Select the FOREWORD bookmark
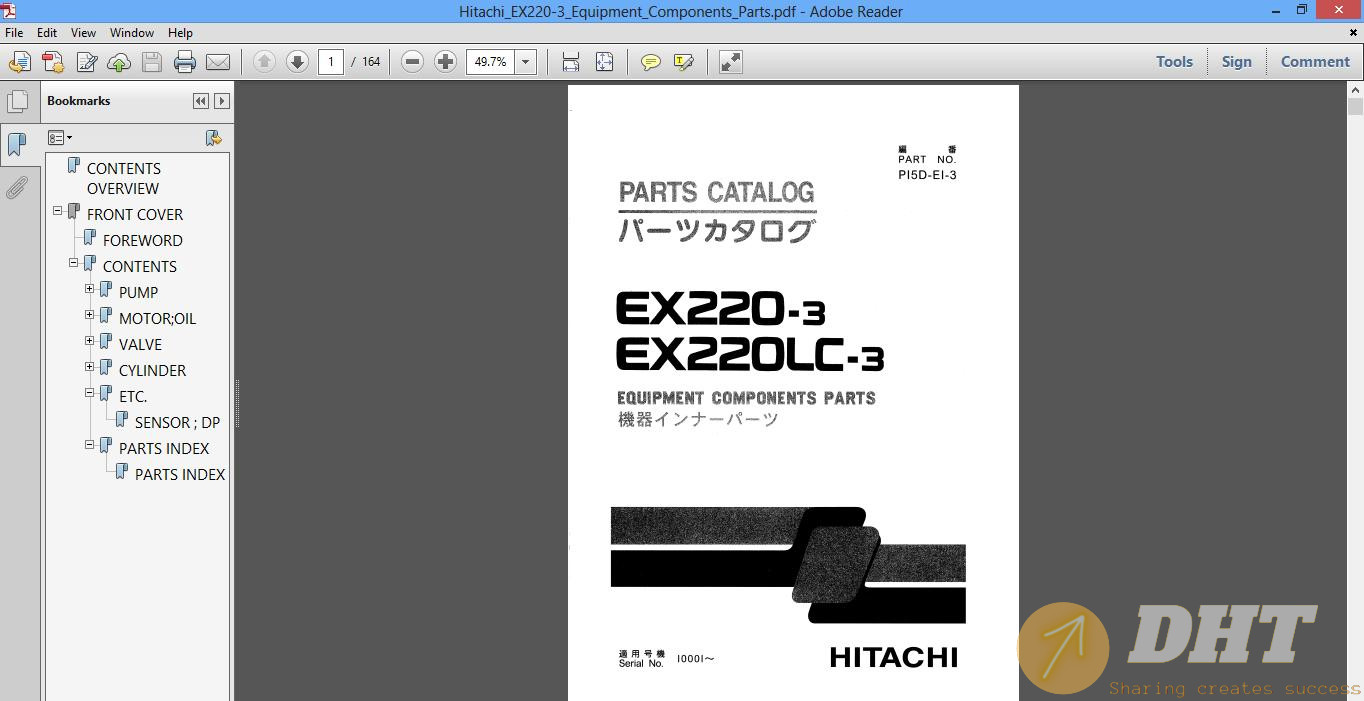 pos(142,240)
